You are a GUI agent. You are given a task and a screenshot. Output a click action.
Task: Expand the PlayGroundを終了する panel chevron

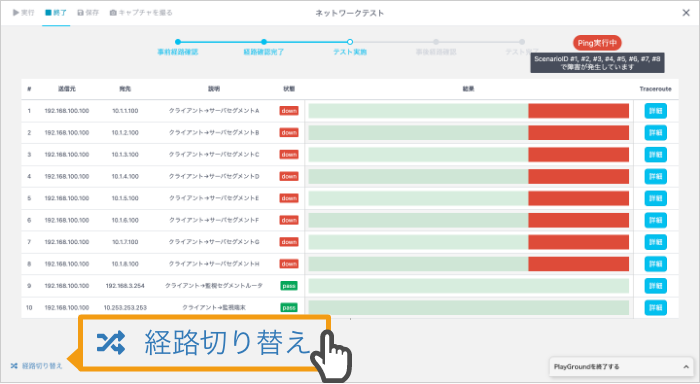click(x=686, y=367)
